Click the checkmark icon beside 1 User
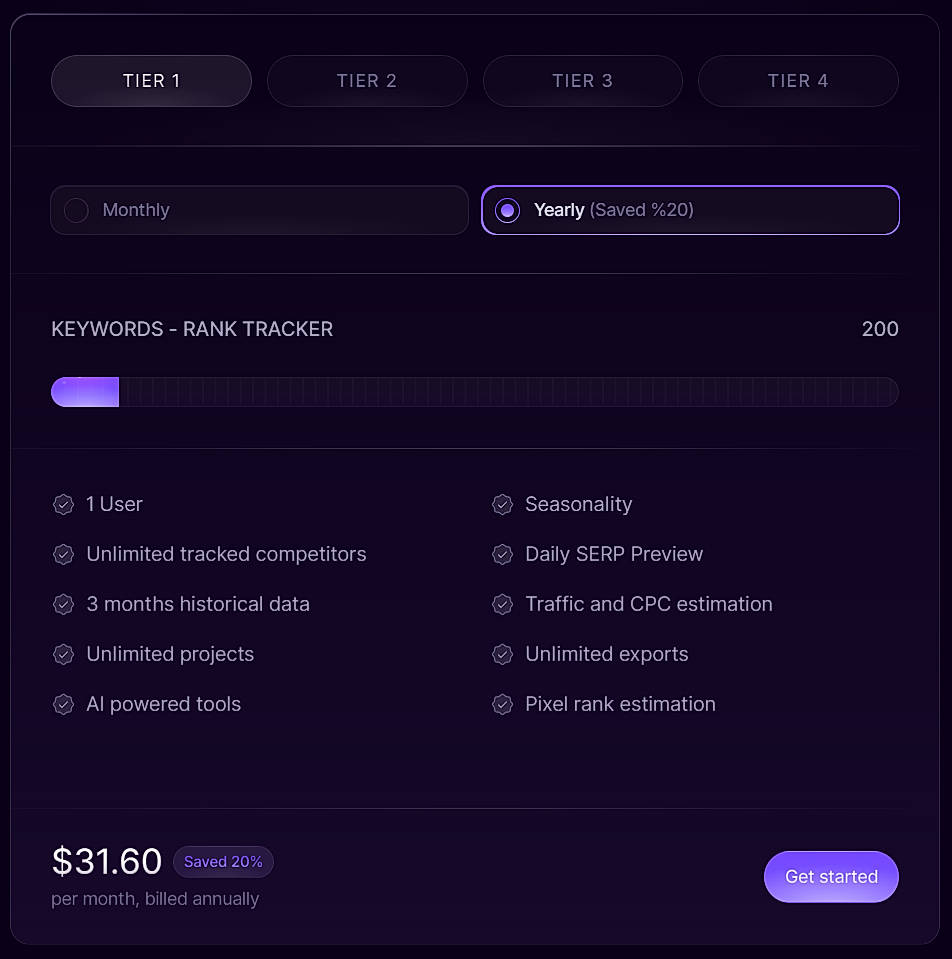952x959 pixels. tap(64, 504)
